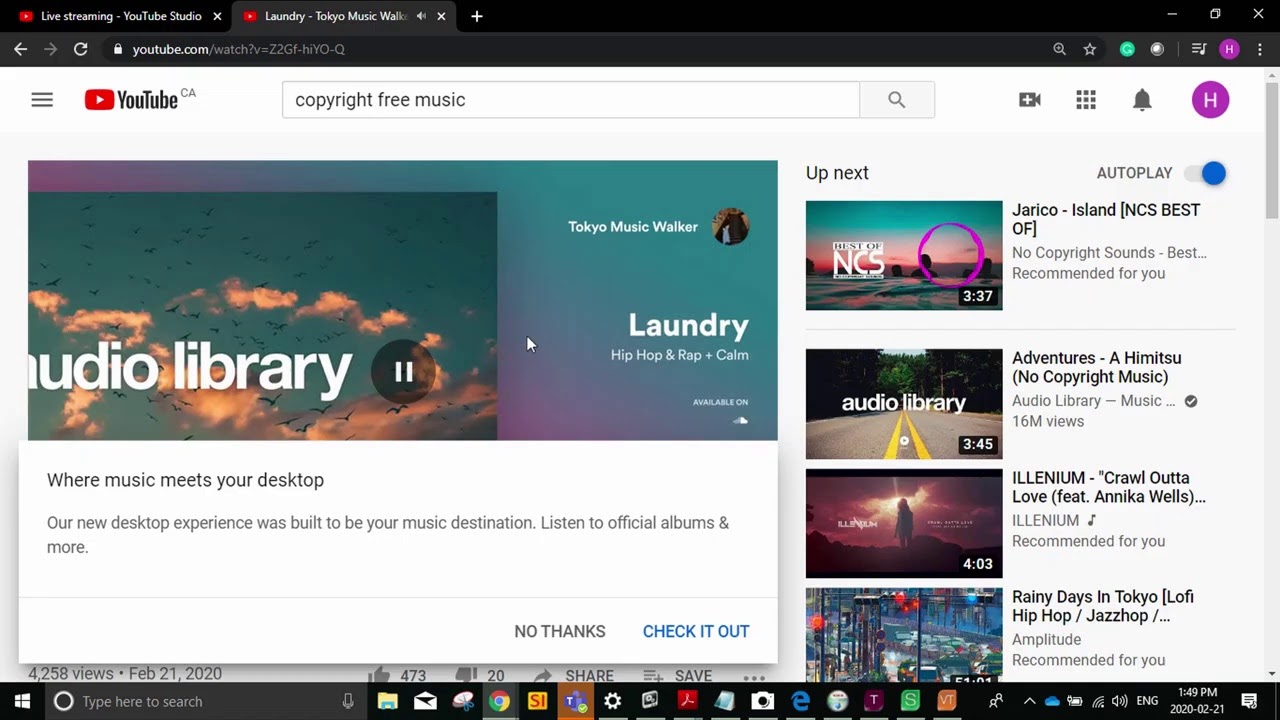The image size is (1280, 720).
Task: Open the Chrome three-dot menu
Action: click(1259, 49)
